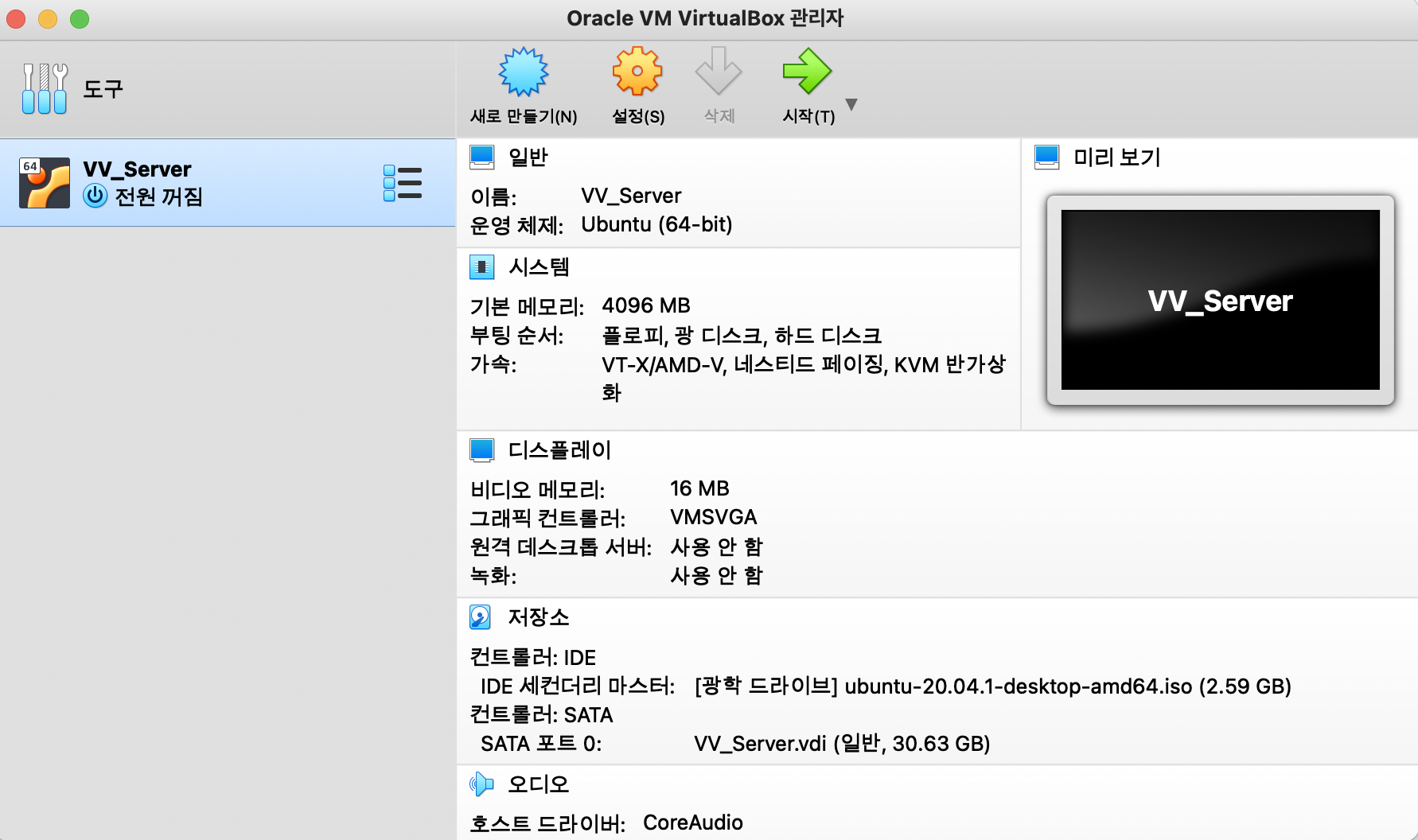Click the 운영 체제 label
This screenshot has height=840, width=1418.
click(516, 225)
